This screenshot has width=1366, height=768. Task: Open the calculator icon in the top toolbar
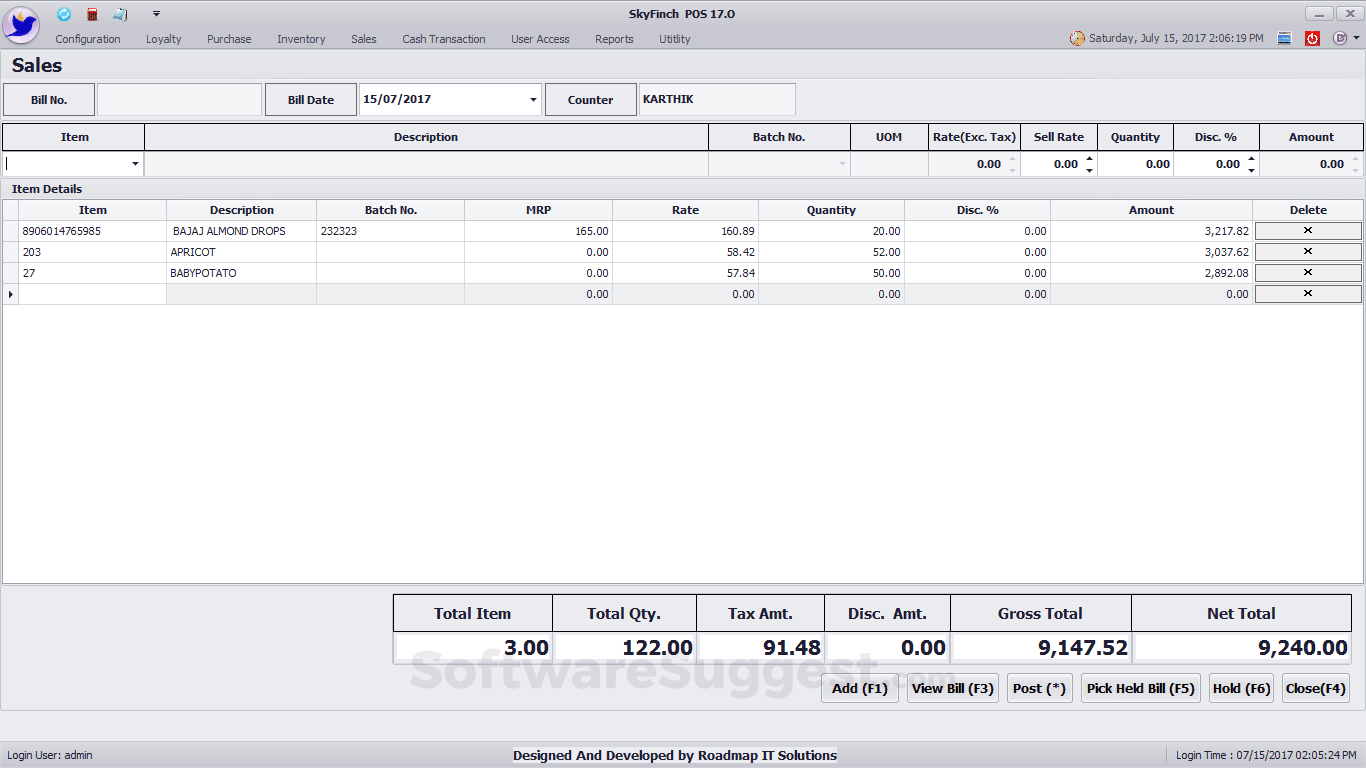pos(92,14)
